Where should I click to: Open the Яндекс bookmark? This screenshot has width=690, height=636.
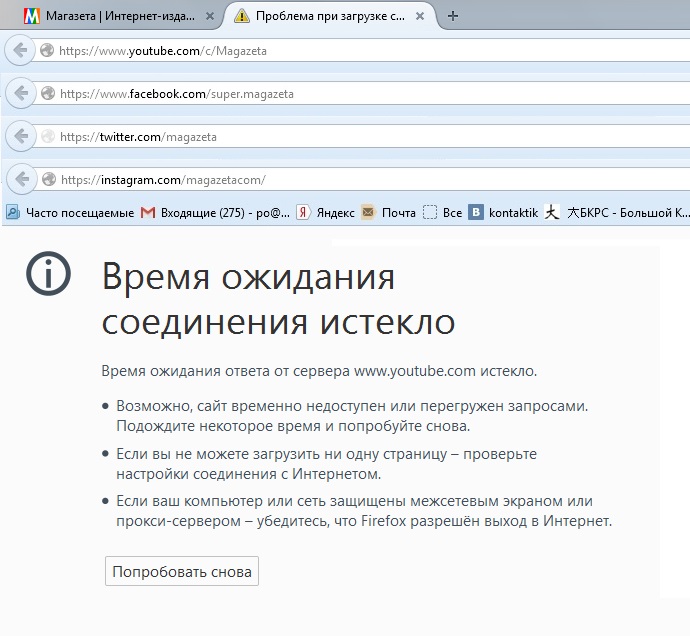tap(326, 213)
